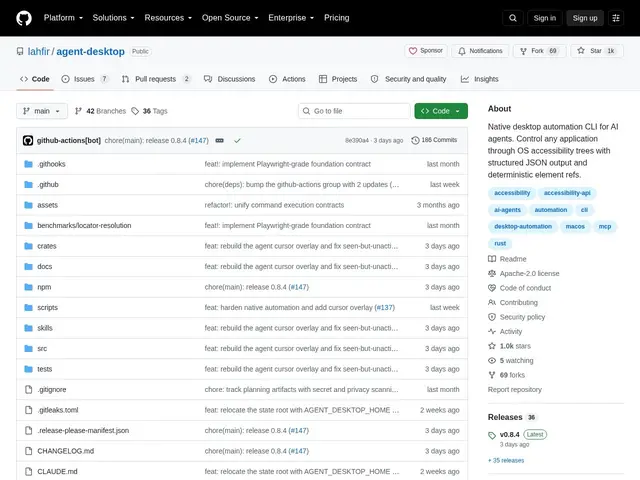Open the 8e390a4 commit hash

(x=357, y=140)
